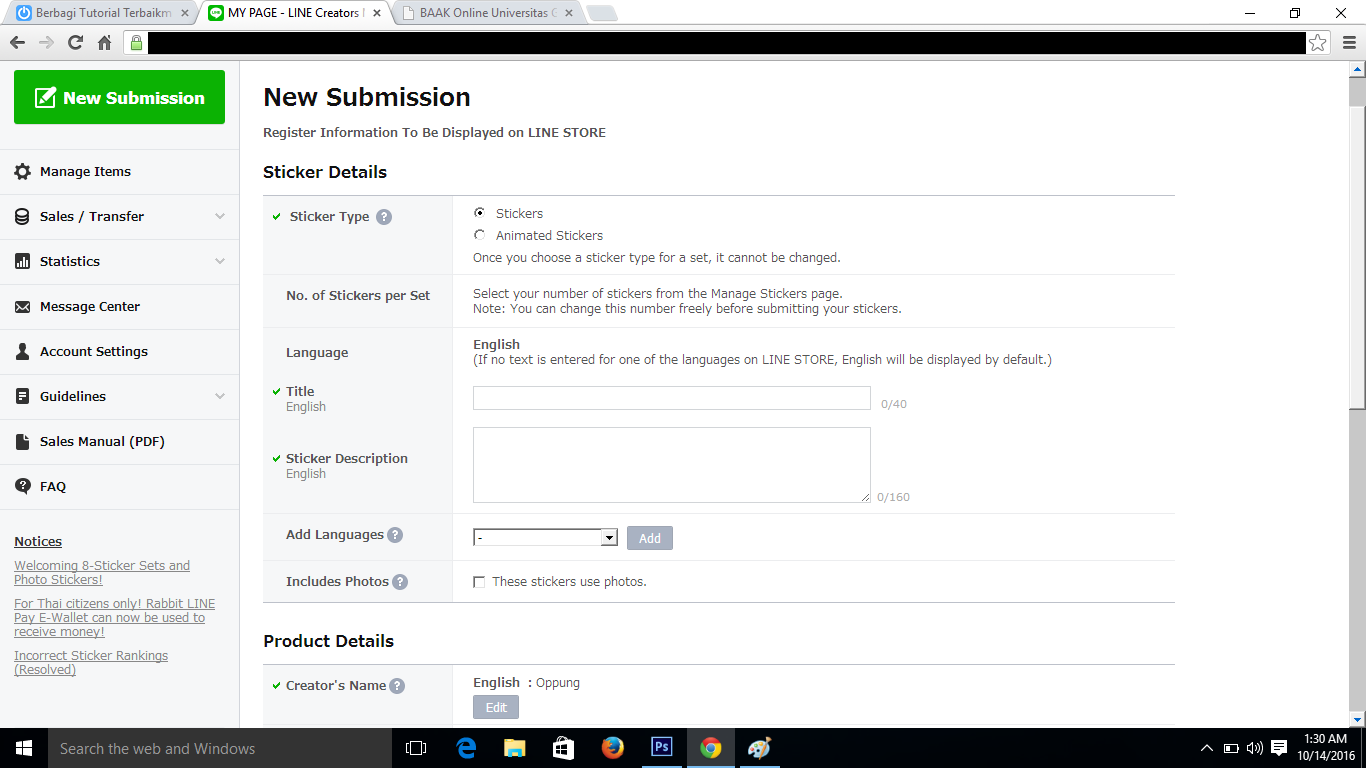This screenshot has width=1366, height=768.
Task: Click the browser Home icon
Action: (104, 42)
